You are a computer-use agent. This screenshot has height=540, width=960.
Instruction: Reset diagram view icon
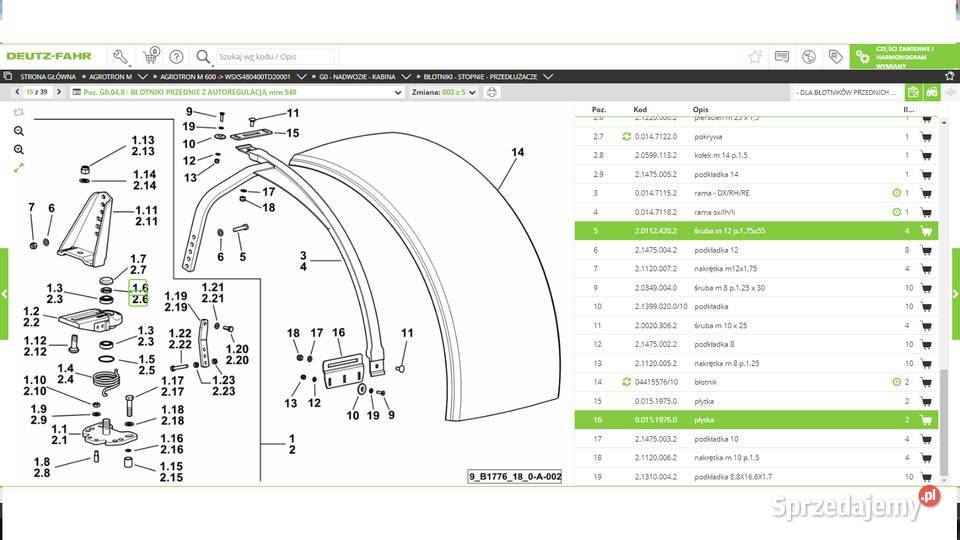[x=19, y=113]
